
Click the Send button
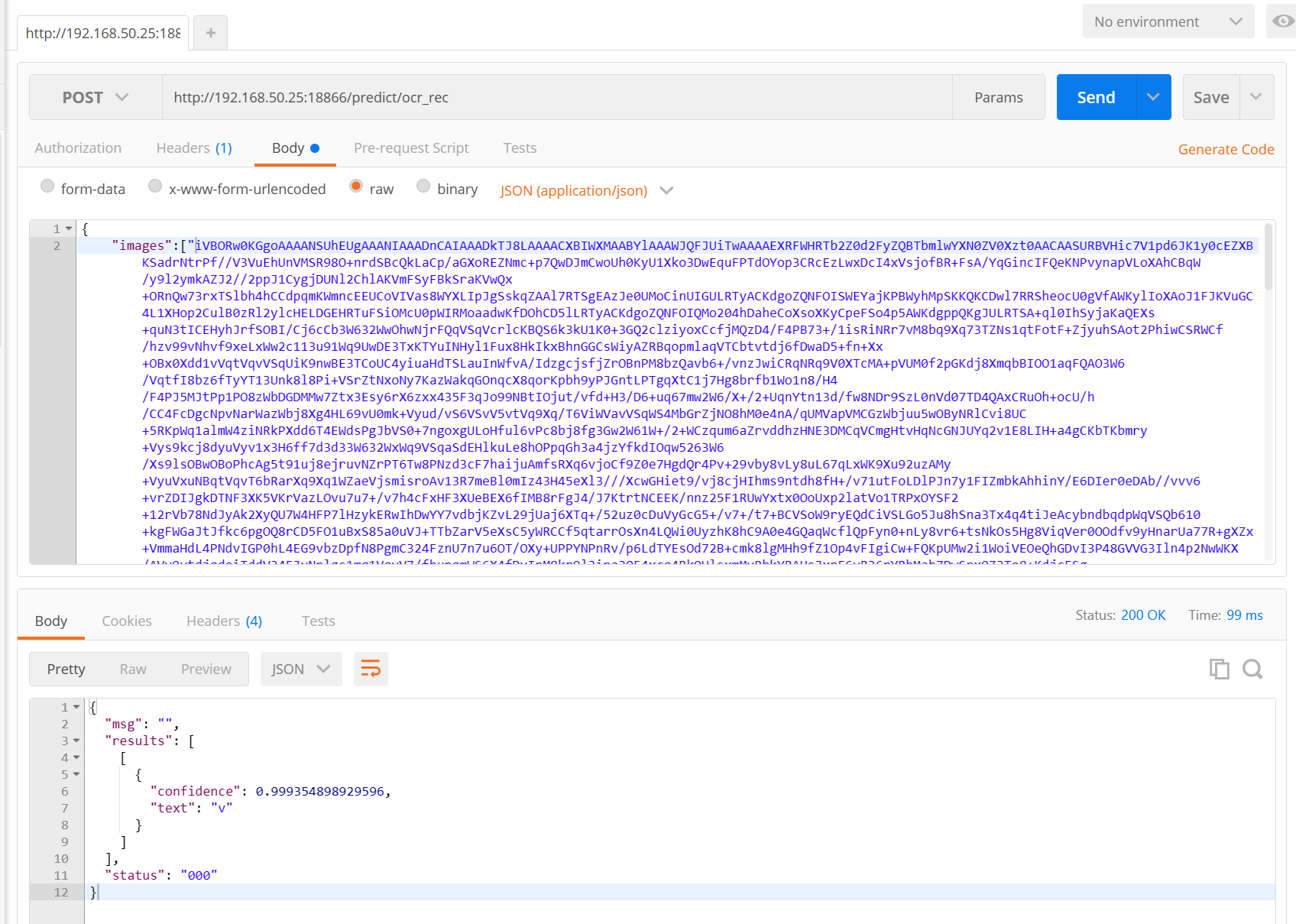(x=1095, y=97)
